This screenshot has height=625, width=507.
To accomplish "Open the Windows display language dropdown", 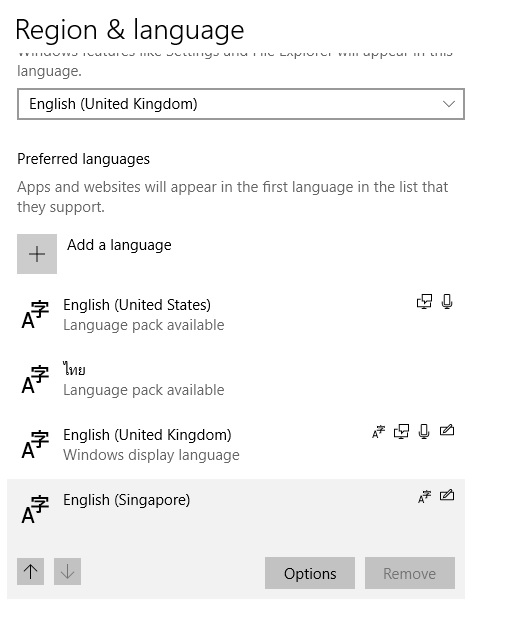I will 241,104.
